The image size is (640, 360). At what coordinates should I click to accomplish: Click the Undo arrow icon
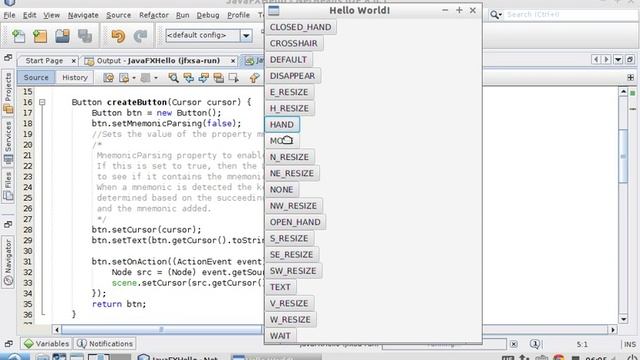118,36
